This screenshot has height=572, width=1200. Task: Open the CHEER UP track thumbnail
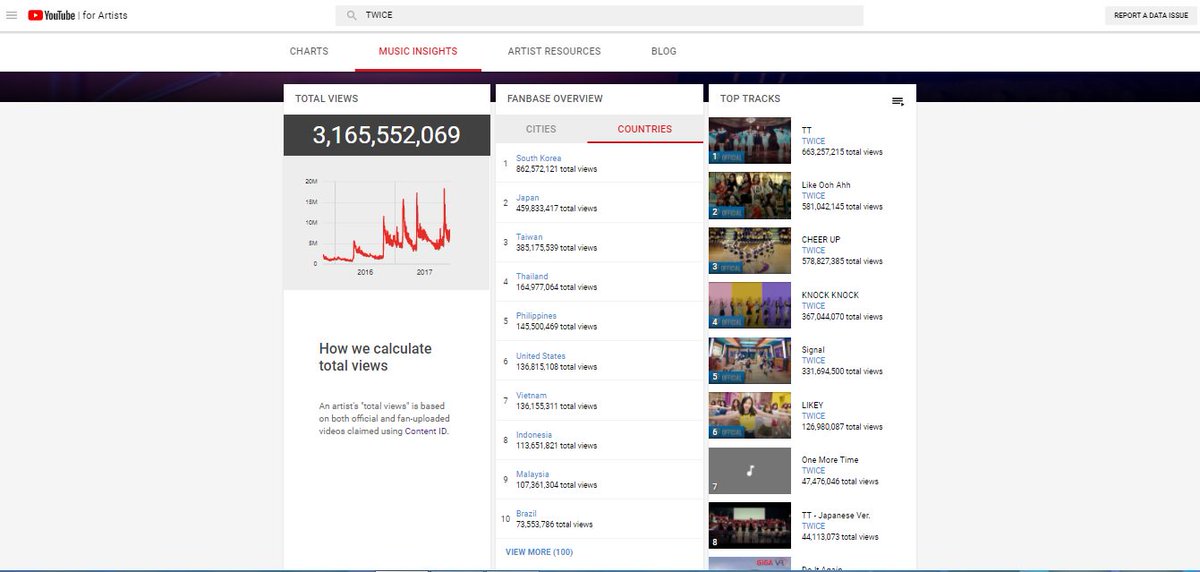tap(750, 250)
